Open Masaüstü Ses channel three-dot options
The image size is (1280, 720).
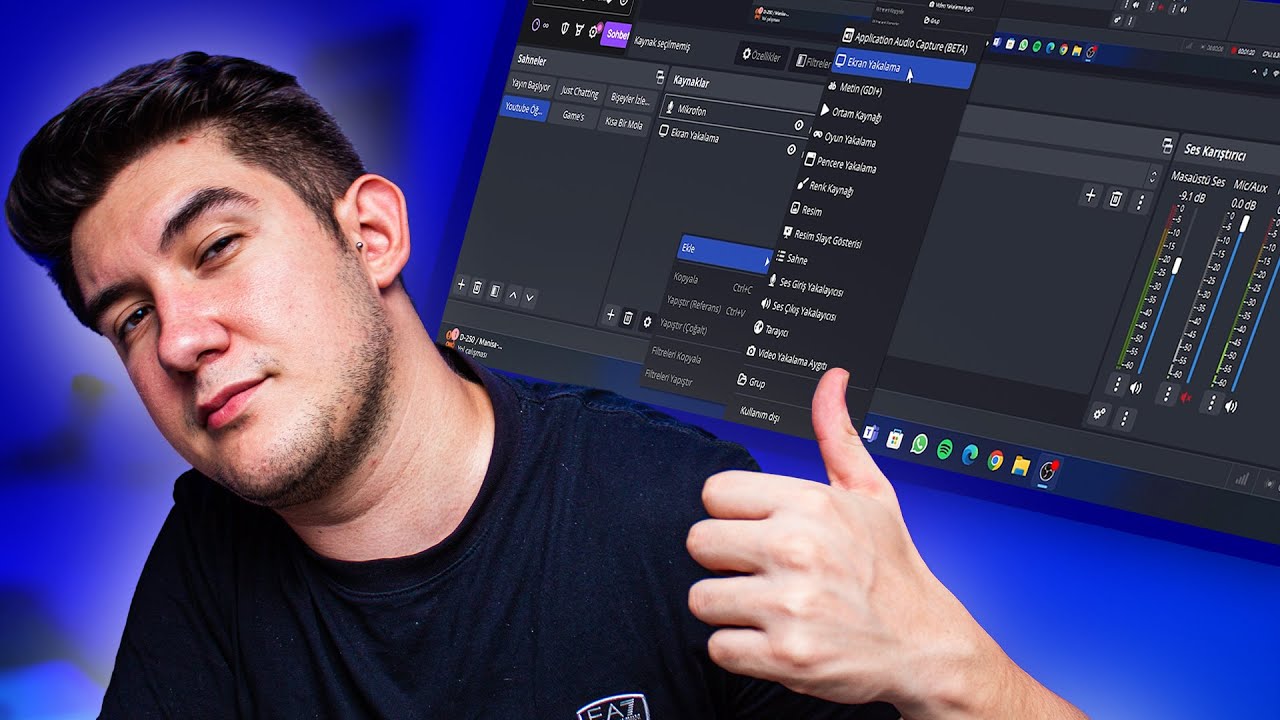[x=1117, y=384]
